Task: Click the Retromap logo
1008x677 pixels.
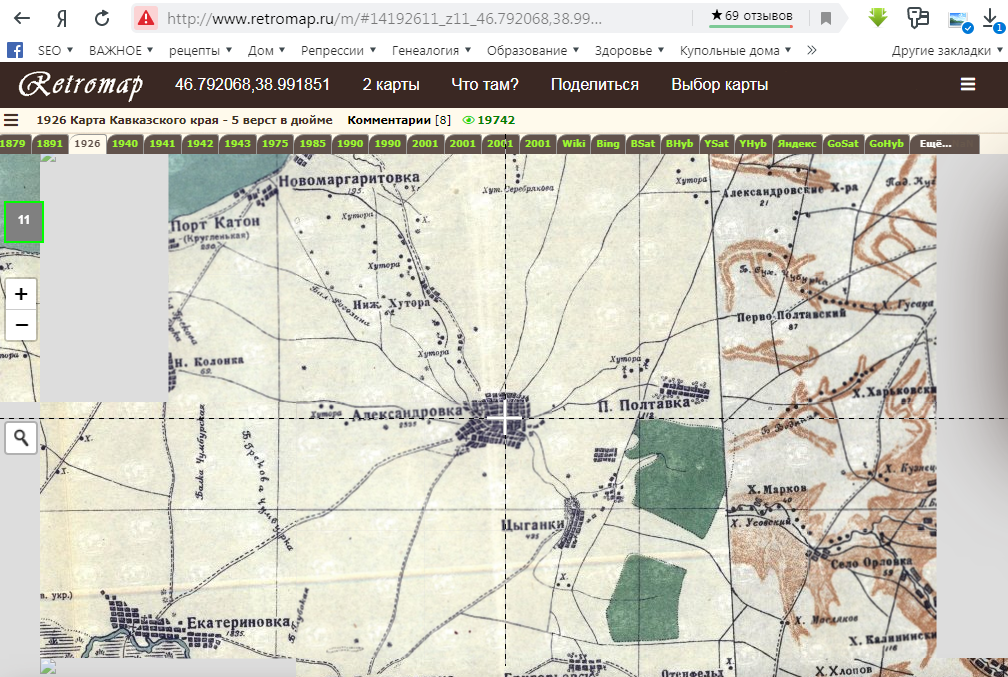Action: pyautogui.click(x=81, y=85)
